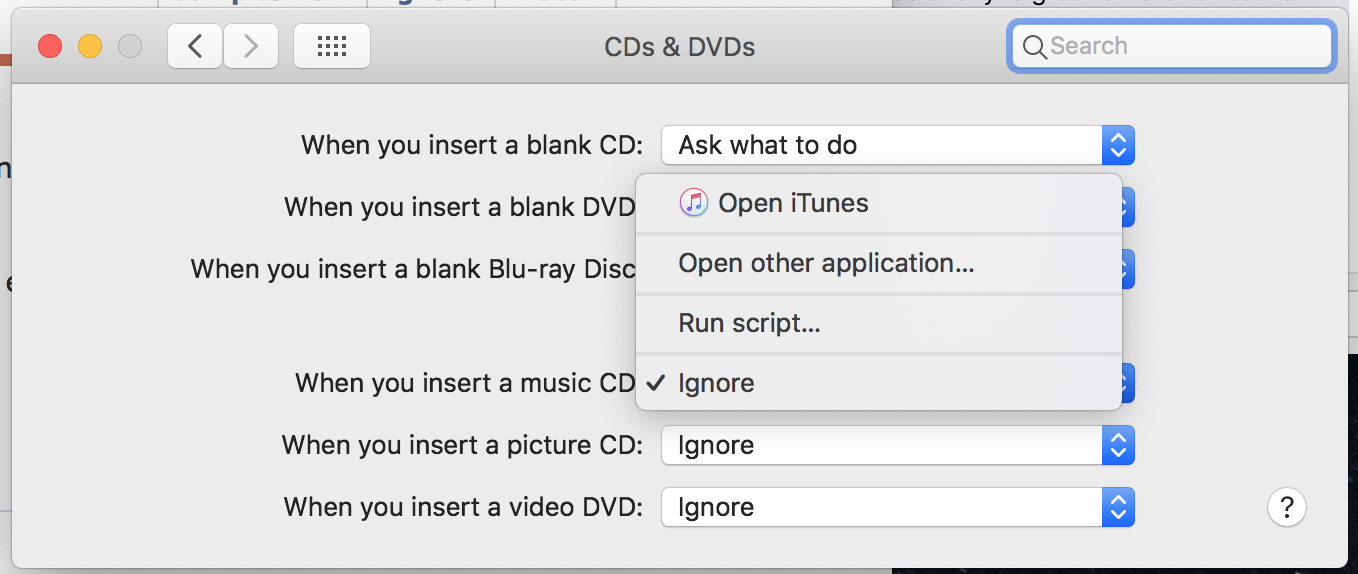Choose Run script… from the menu
1358x574 pixels.
tap(878, 323)
